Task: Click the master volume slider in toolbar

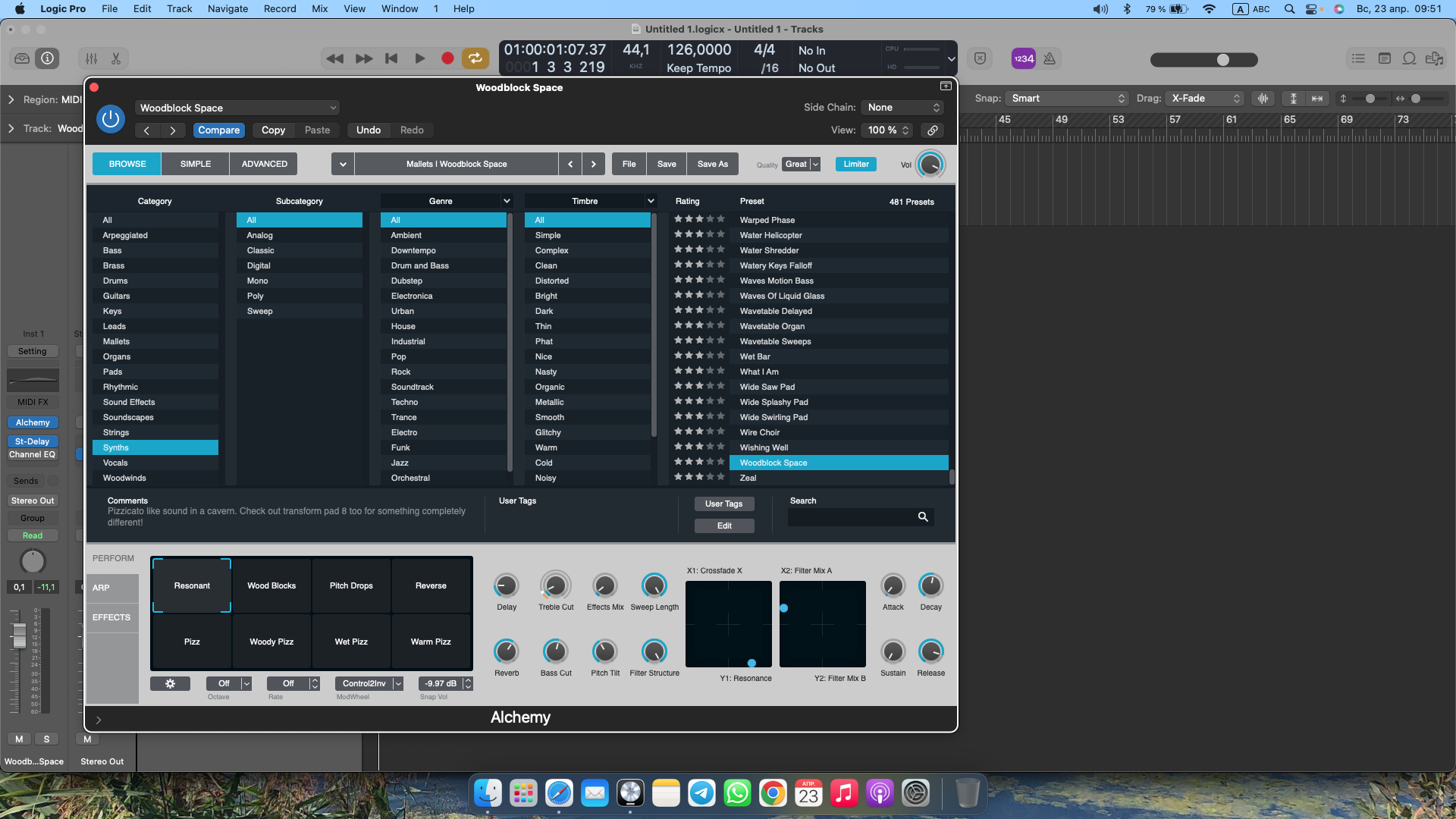Action: tap(1203, 60)
